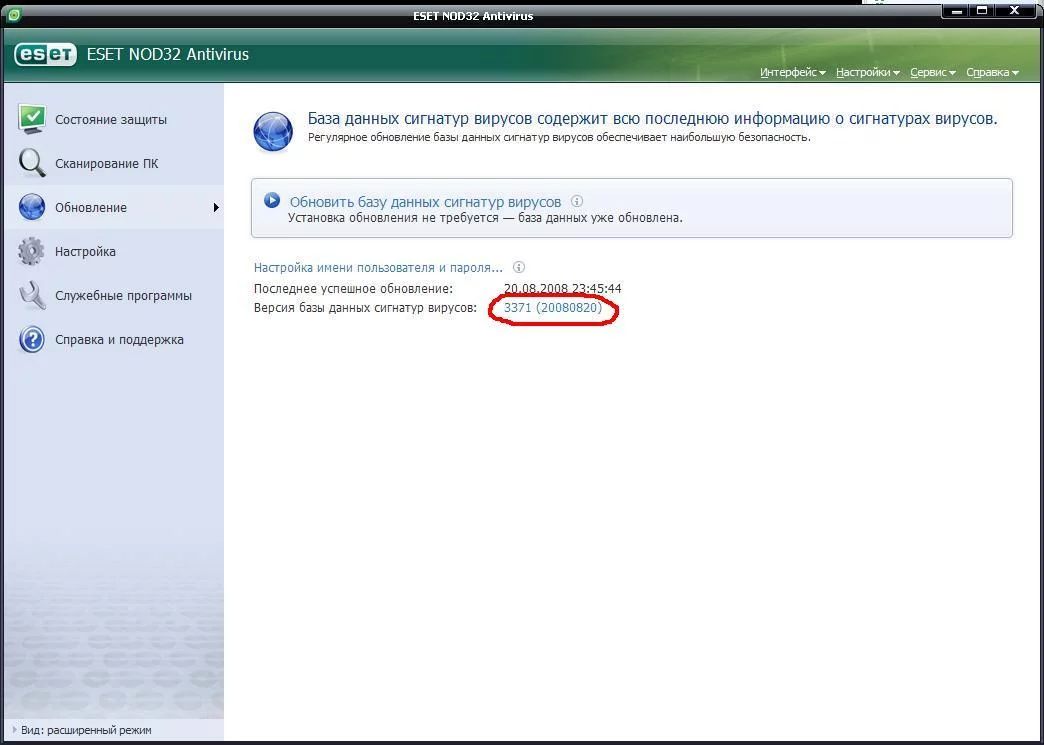Click the Установка обновления не требуется message
Viewport: 1044px width, 745px height.
coord(485,218)
